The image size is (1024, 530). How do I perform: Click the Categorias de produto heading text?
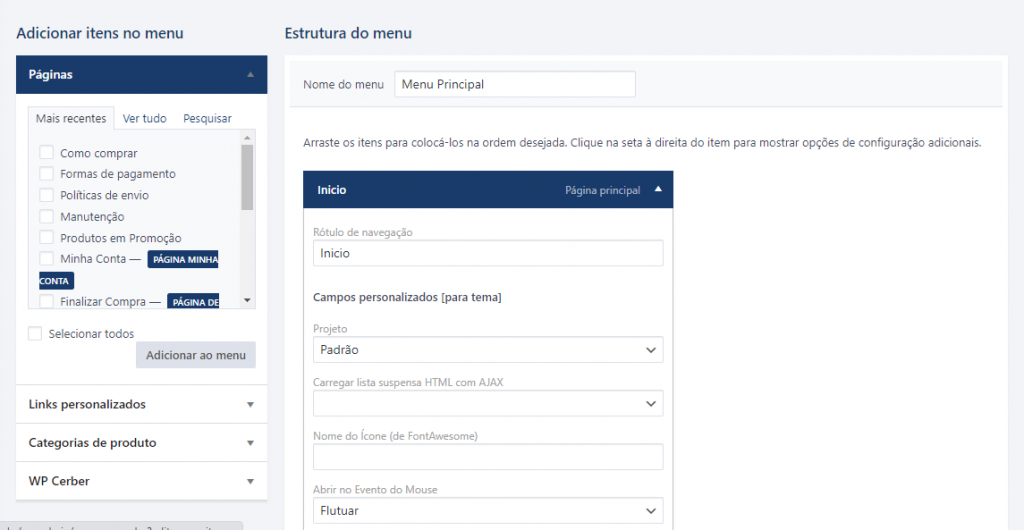pyautogui.click(x=92, y=443)
